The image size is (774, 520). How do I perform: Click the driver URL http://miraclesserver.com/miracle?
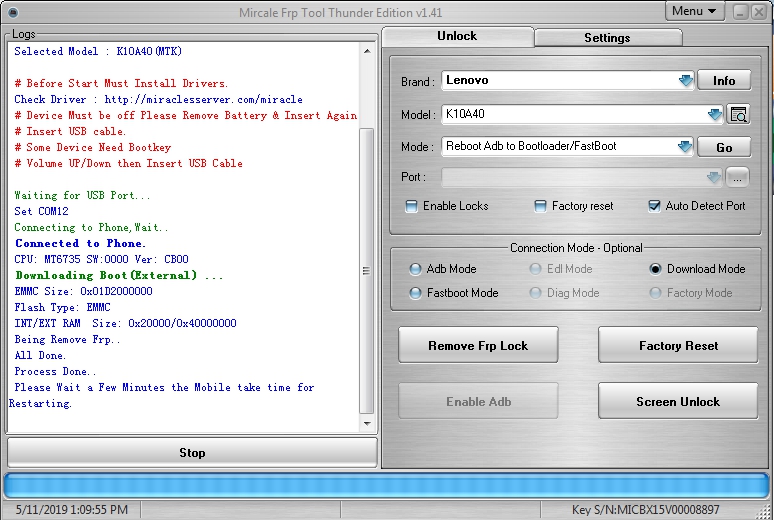[x=203, y=99]
